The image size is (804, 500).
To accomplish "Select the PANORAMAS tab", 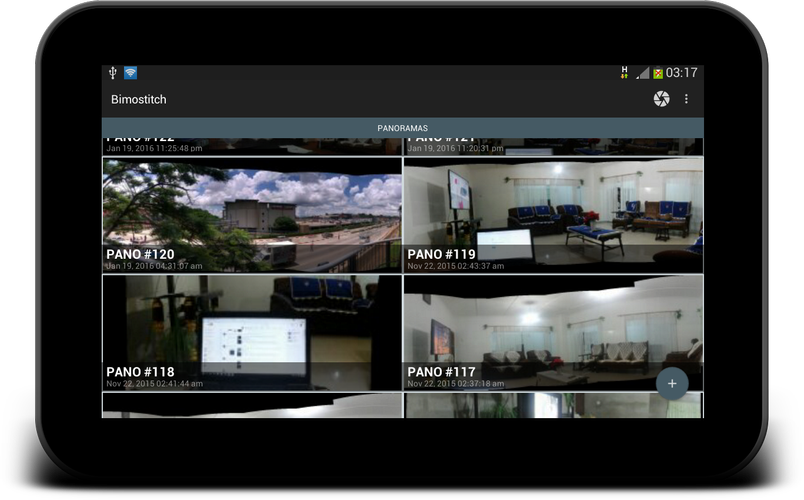I will point(403,128).
